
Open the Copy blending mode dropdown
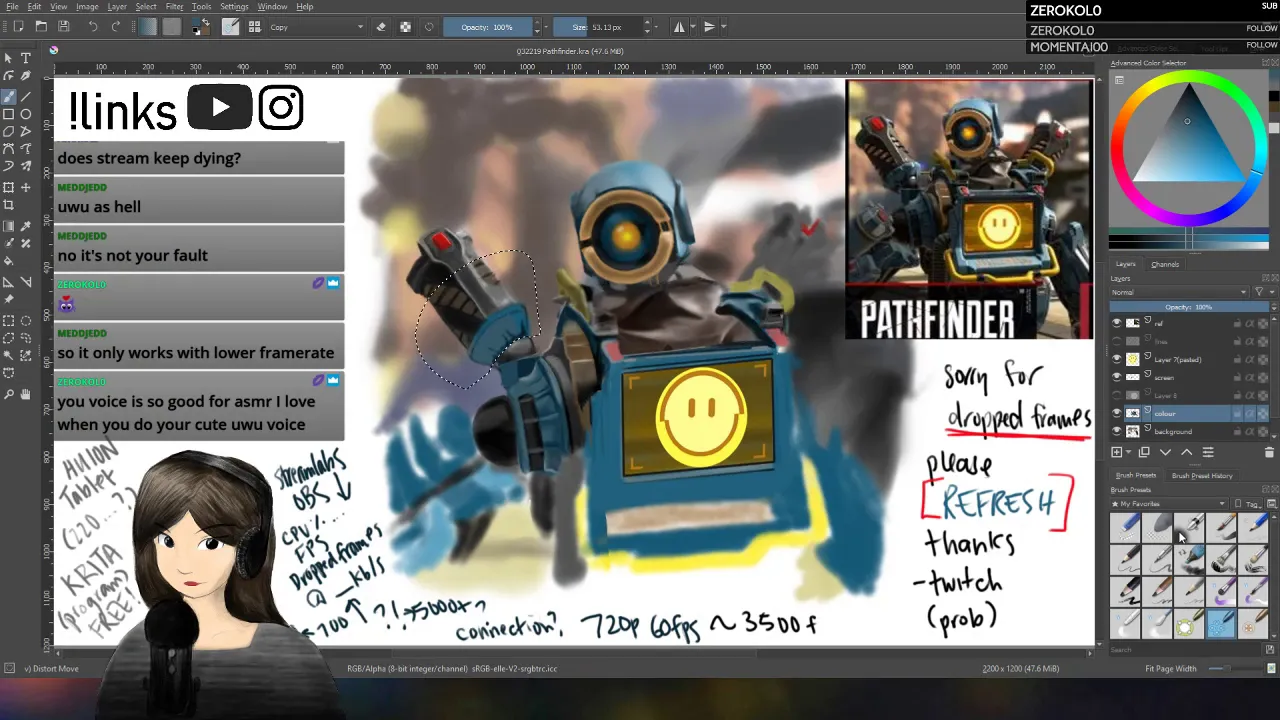pos(317,27)
